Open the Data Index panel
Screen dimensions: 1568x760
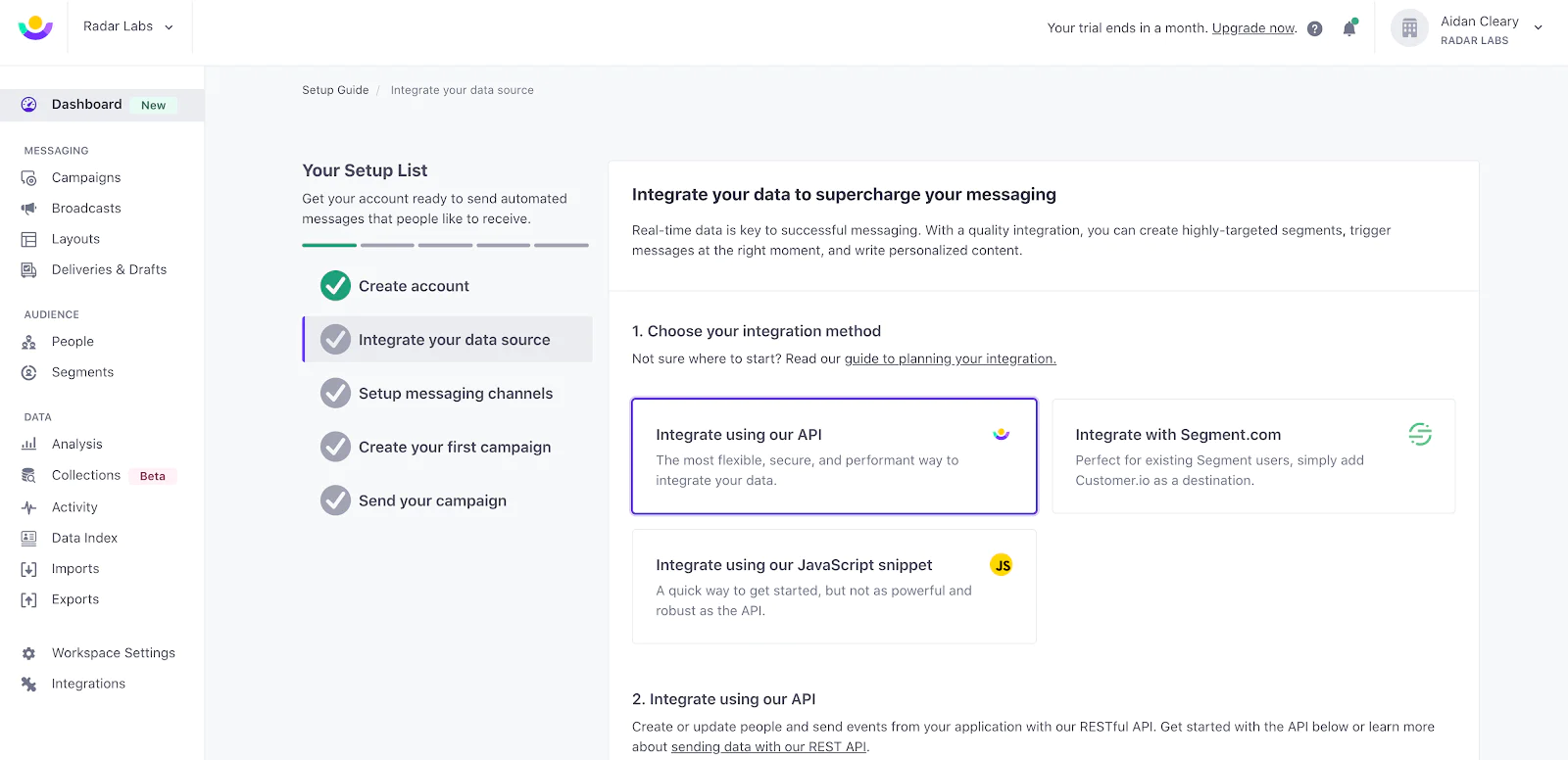[x=83, y=537]
